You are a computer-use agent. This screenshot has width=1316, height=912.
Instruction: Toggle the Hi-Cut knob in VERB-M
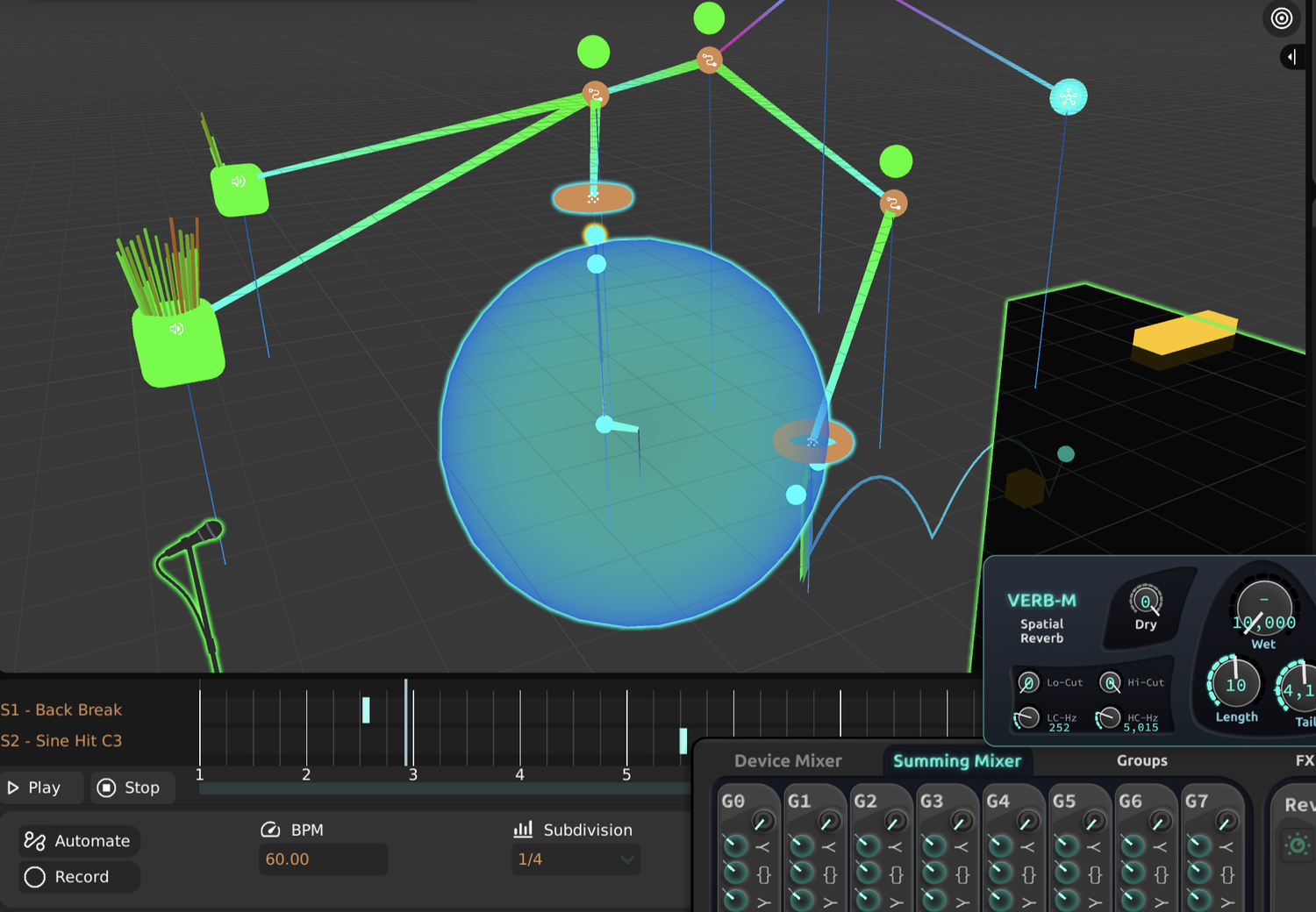[x=1110, y=682]
